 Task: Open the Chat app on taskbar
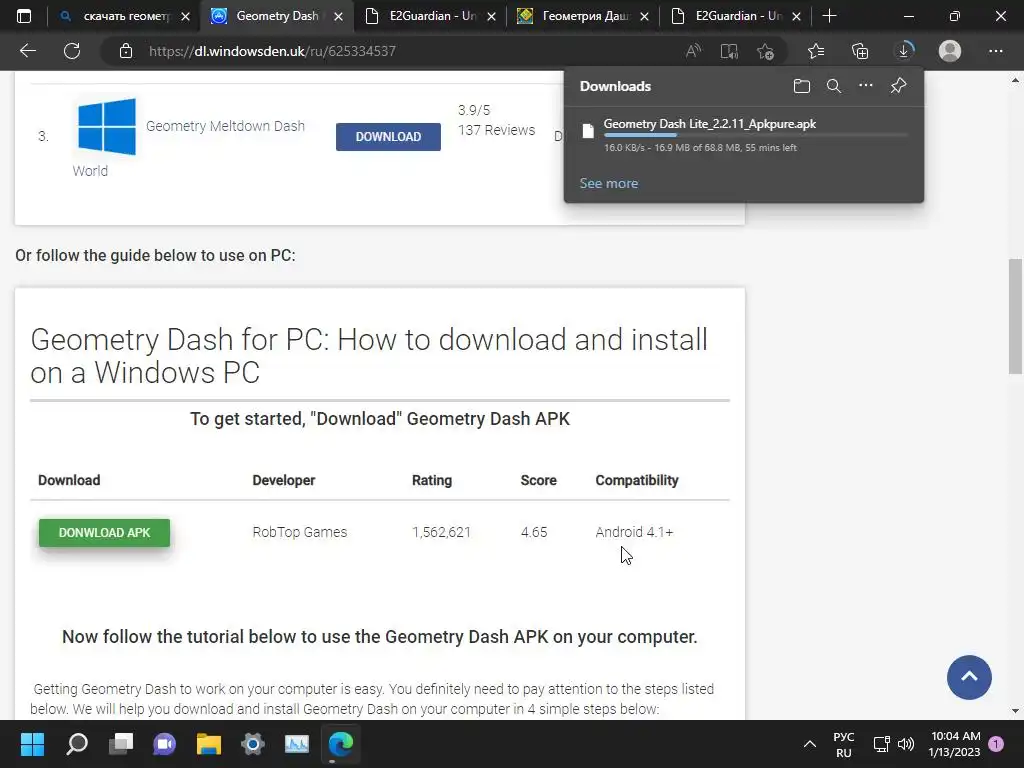(x=165, y=744)
